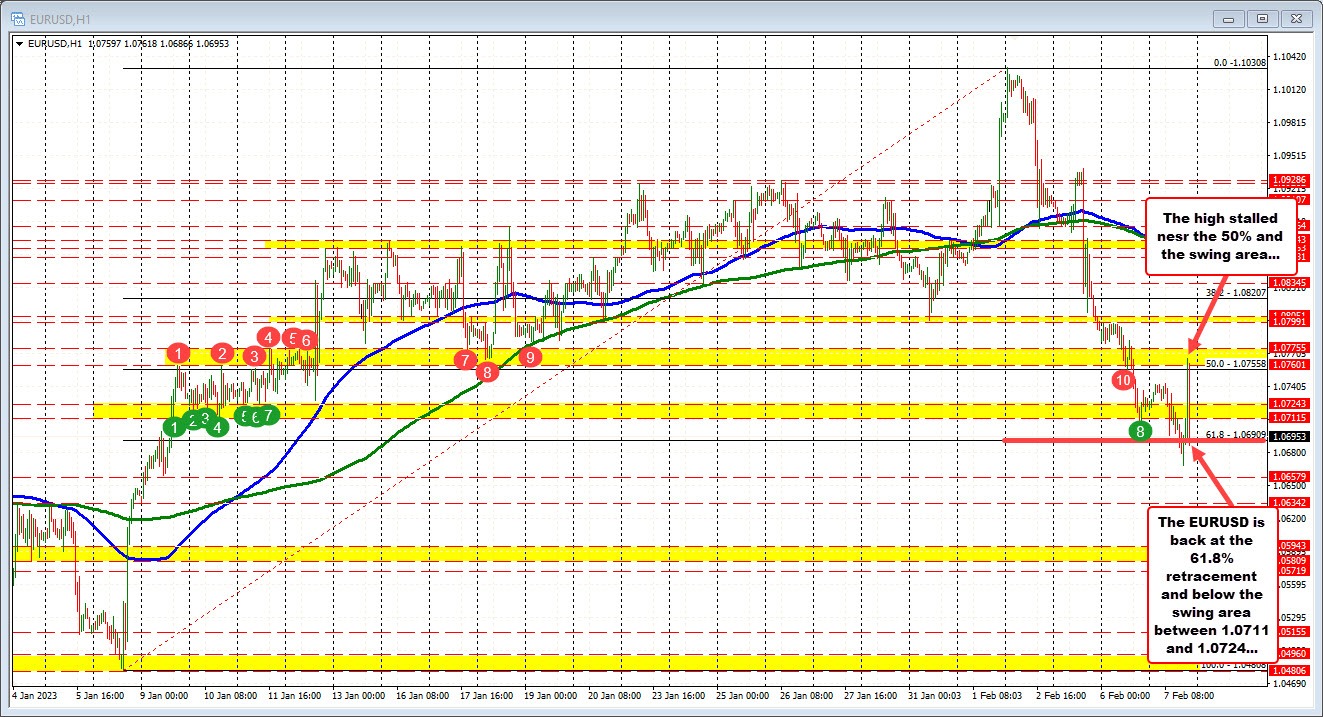
Task: Select the green marker 8 near the 61.8% line
Action: tap(1138, 432)
